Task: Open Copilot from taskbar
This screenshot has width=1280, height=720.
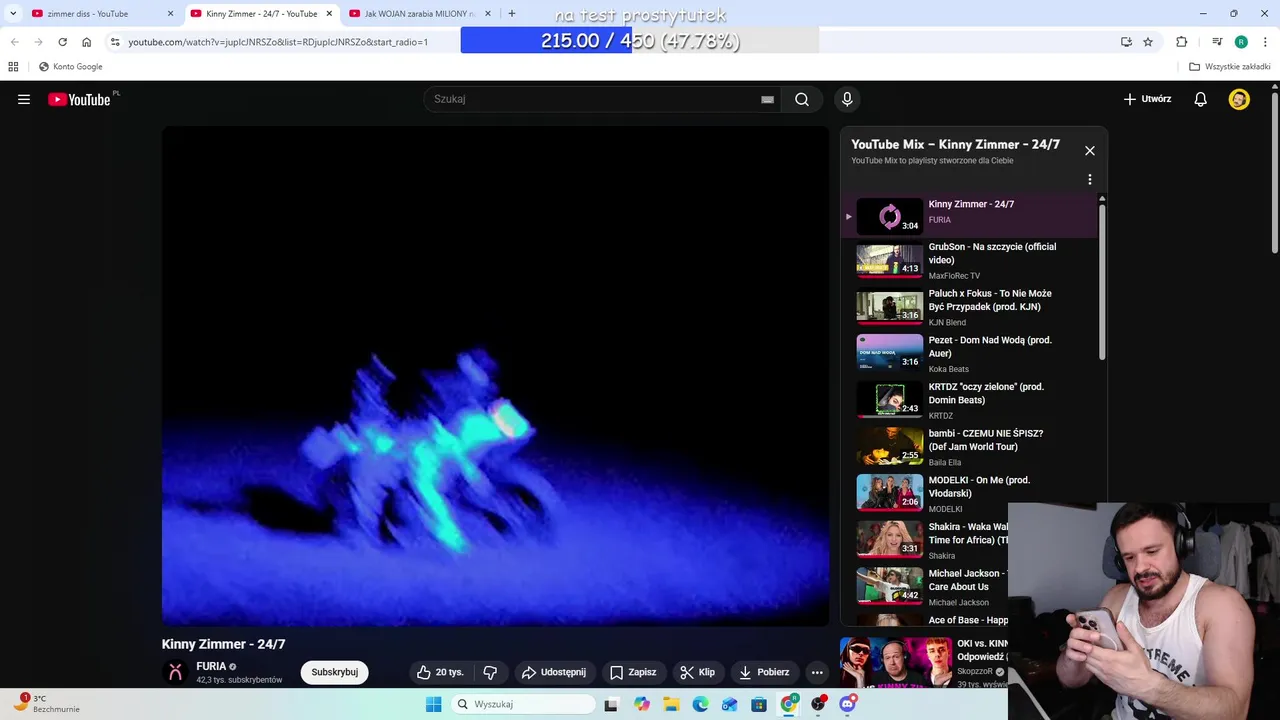Action: (642, 704)
